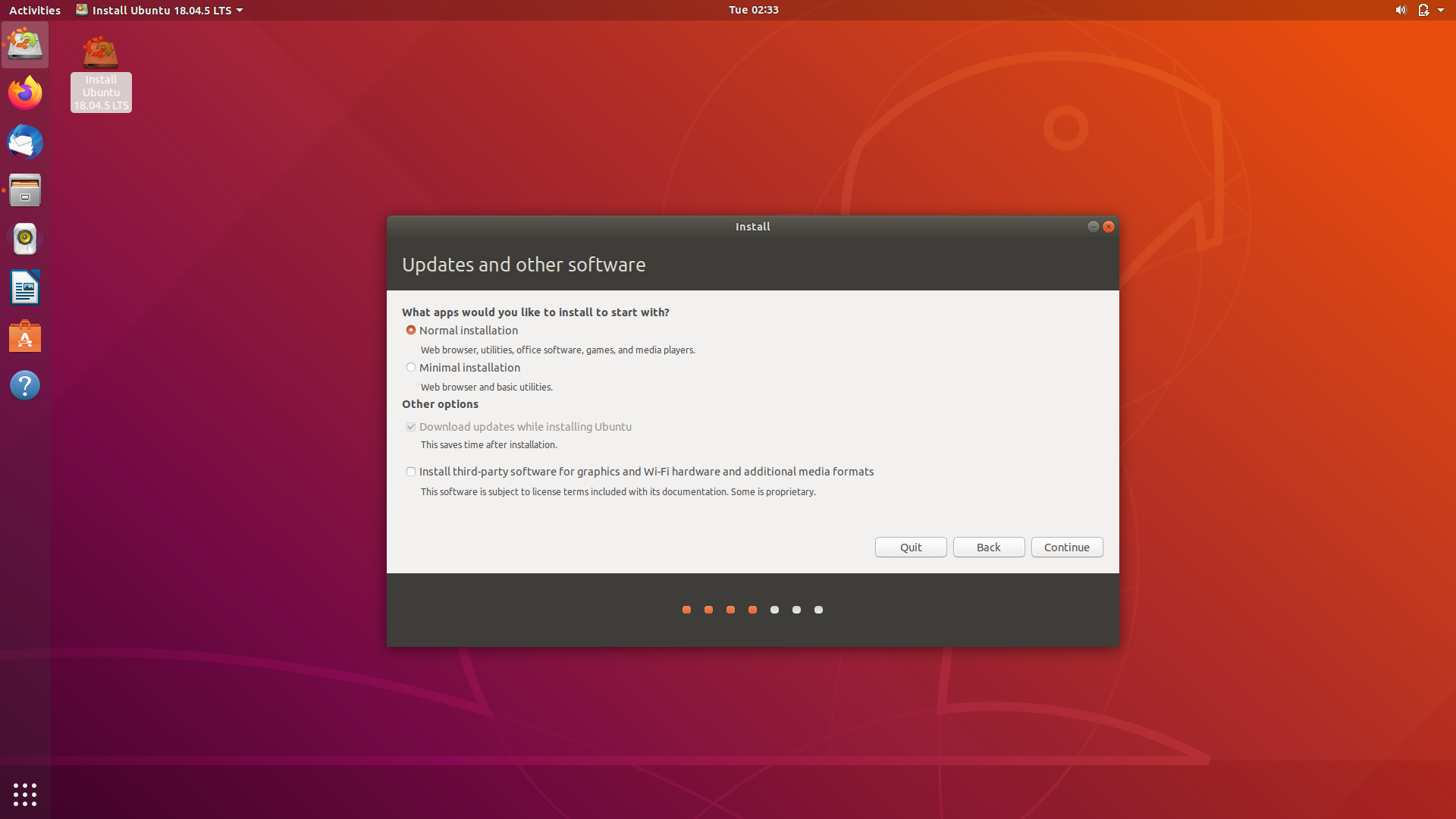The height and width of the screenshot is (819, 1456).
Task: Open the clock calendar in top bar
Action: click(753, 10)
